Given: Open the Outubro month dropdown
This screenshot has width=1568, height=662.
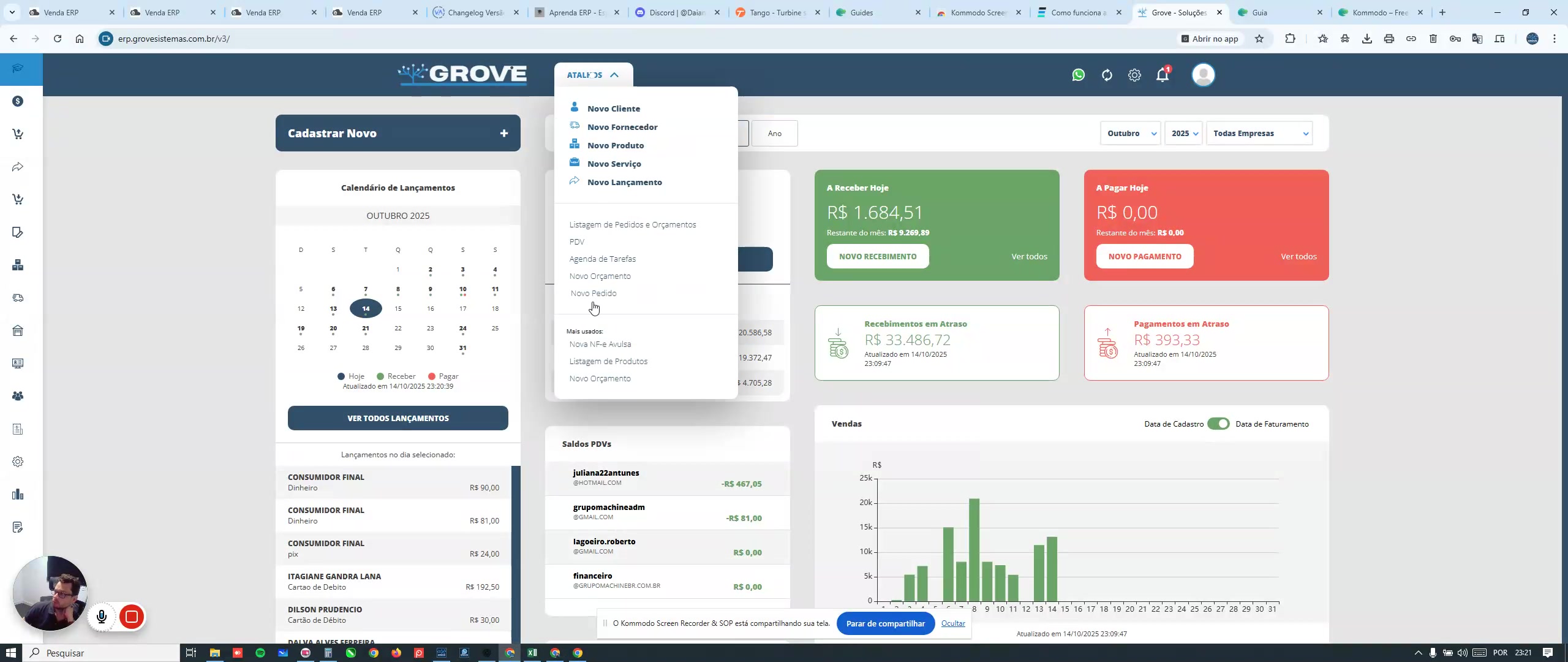Looking at the screenshot, I should click(x=1130, y=133).
